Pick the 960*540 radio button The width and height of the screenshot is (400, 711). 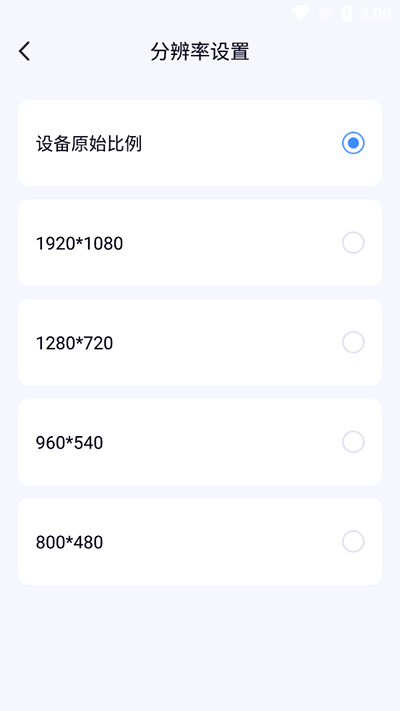[x=353, y=442]
